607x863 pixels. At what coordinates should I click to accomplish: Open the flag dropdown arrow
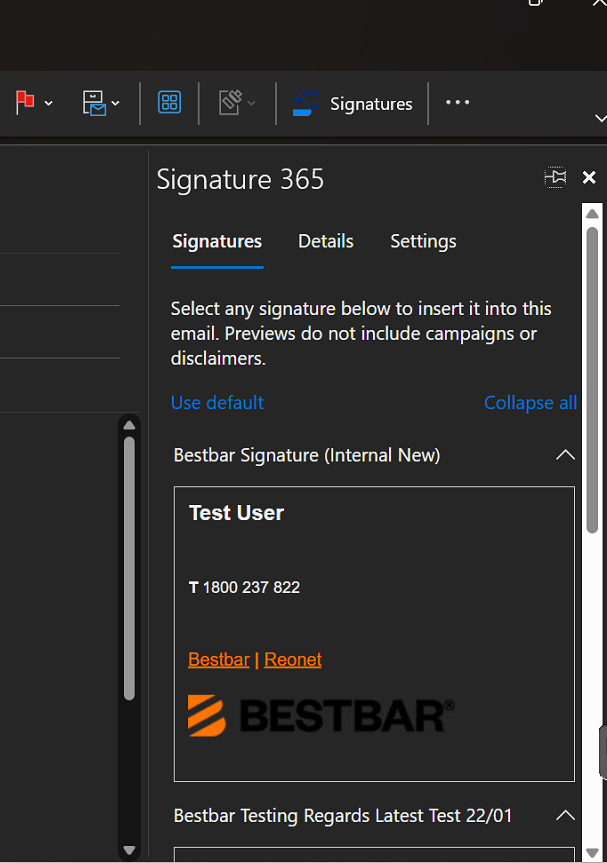tap(48, 103)
